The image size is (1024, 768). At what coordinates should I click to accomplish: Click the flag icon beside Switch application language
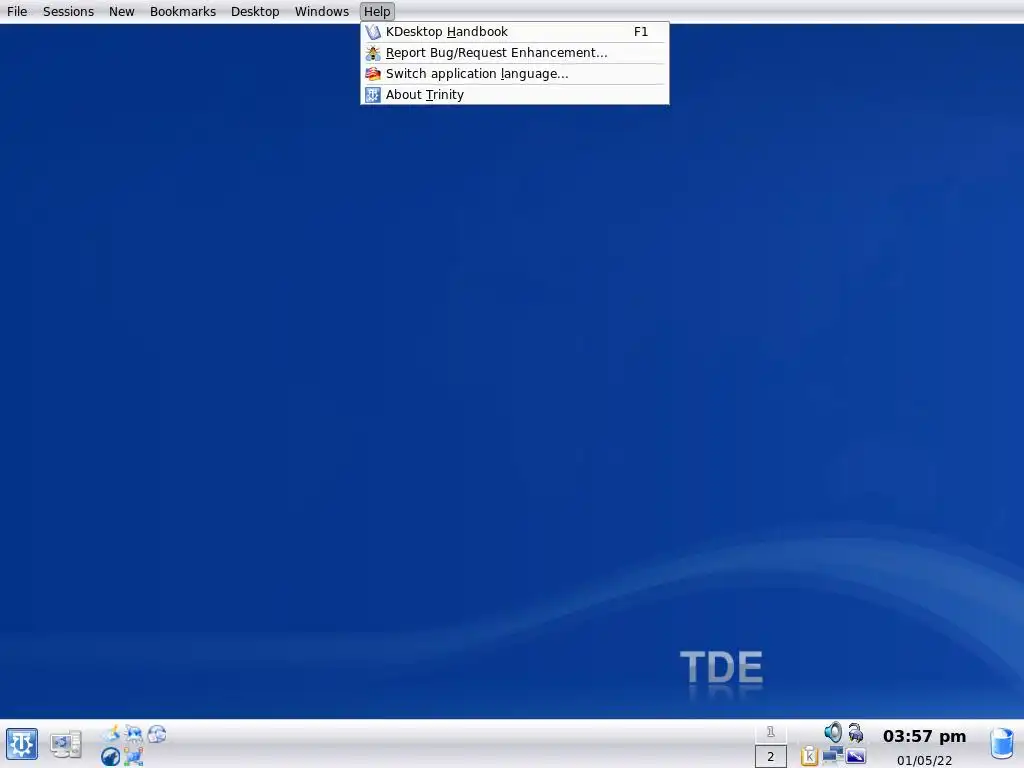[373, 74]
